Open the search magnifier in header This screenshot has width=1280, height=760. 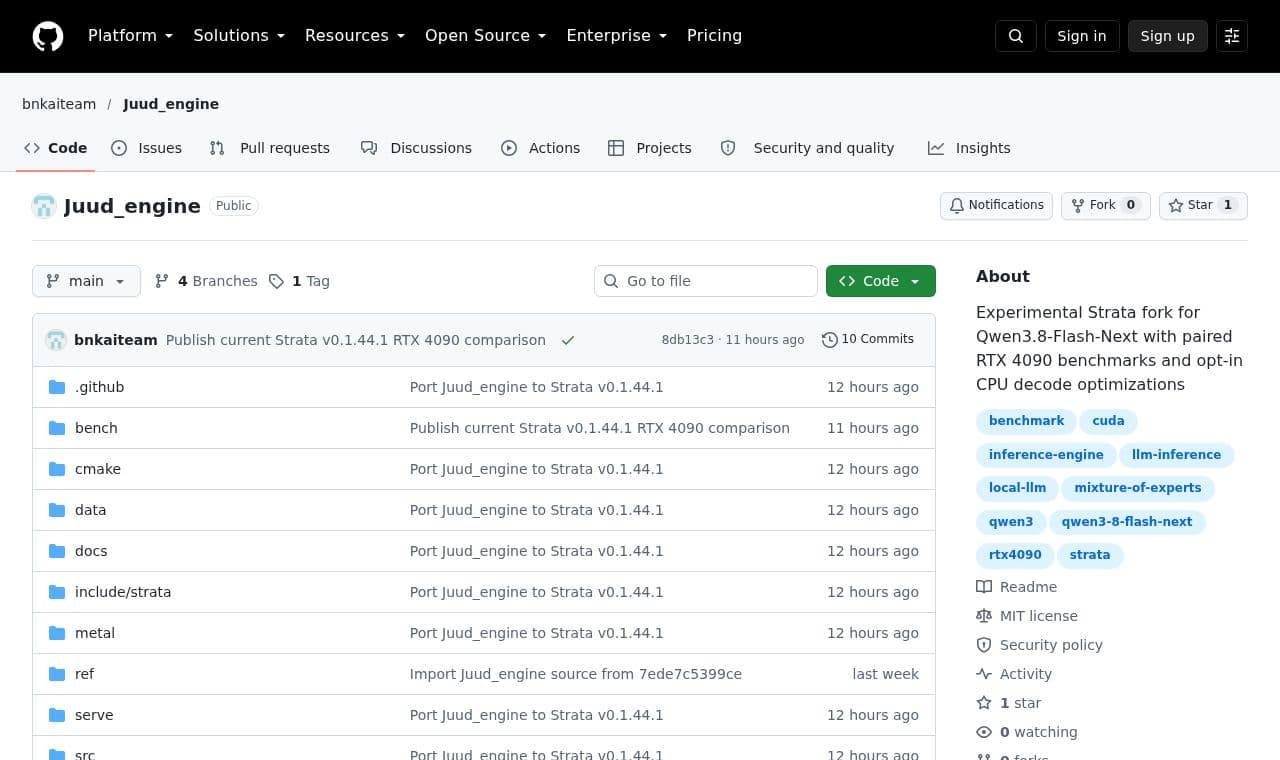1016,36
